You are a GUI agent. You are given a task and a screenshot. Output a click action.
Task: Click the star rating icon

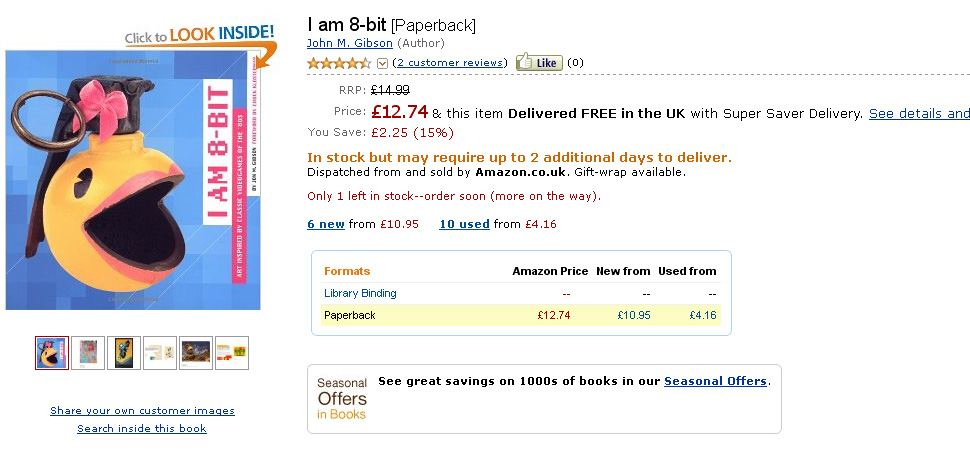pyautogui.click(x=339, y=63)
